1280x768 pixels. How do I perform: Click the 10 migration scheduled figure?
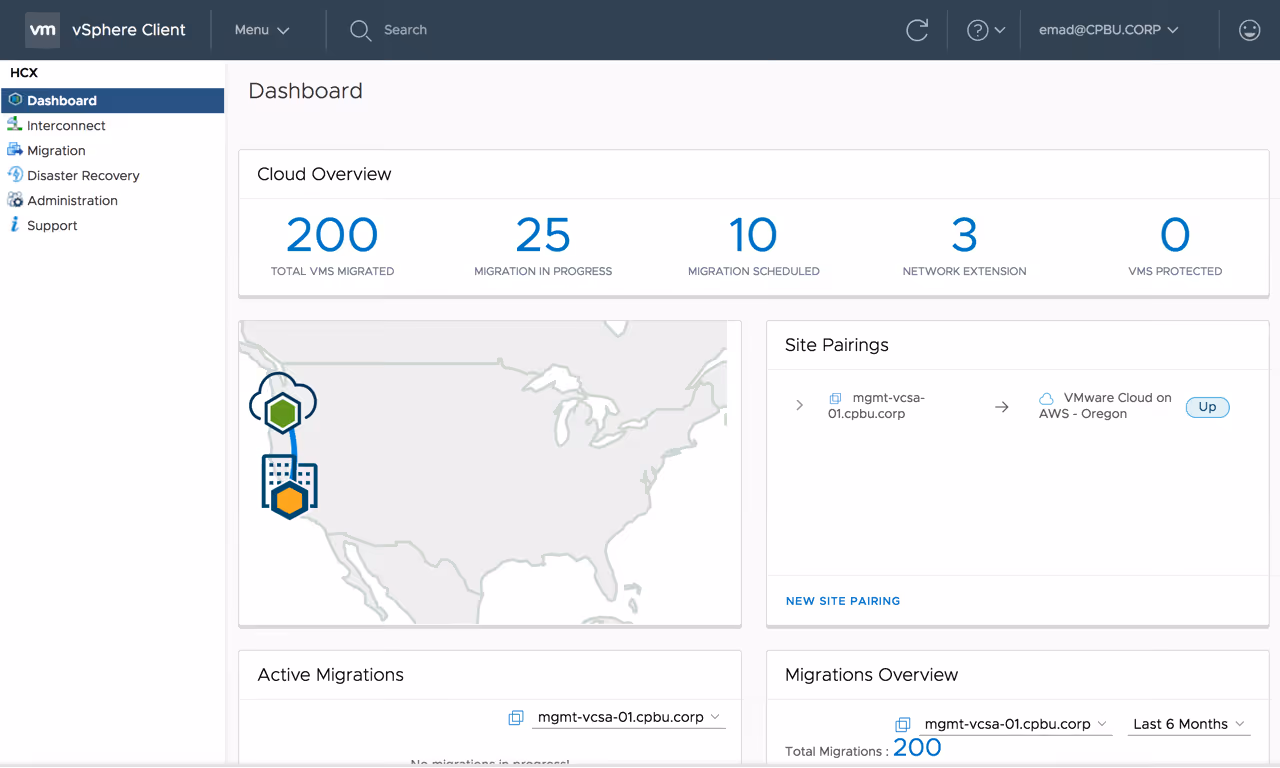753,236
